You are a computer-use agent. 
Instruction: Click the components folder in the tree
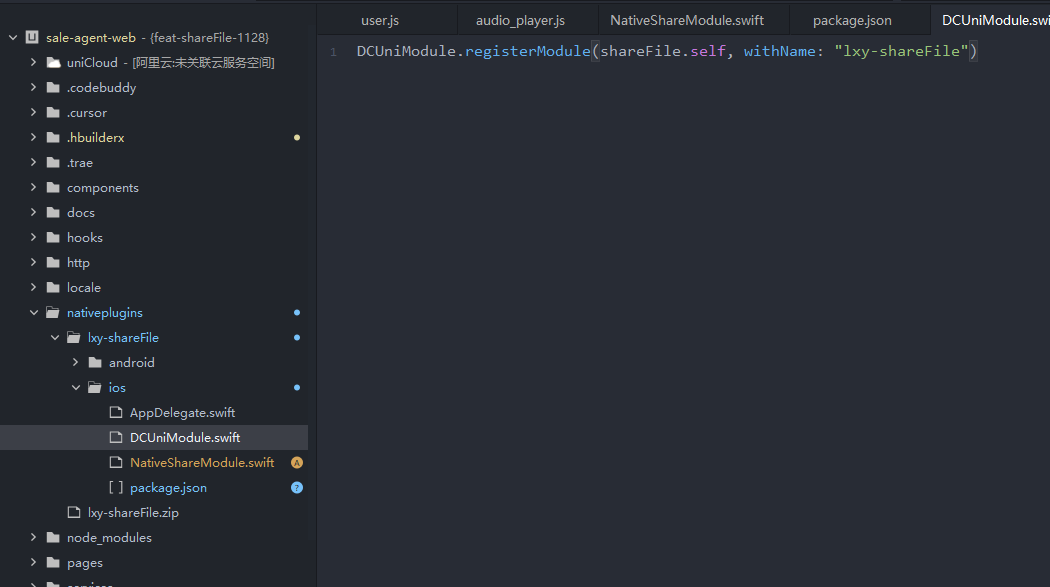coord(102,188)
